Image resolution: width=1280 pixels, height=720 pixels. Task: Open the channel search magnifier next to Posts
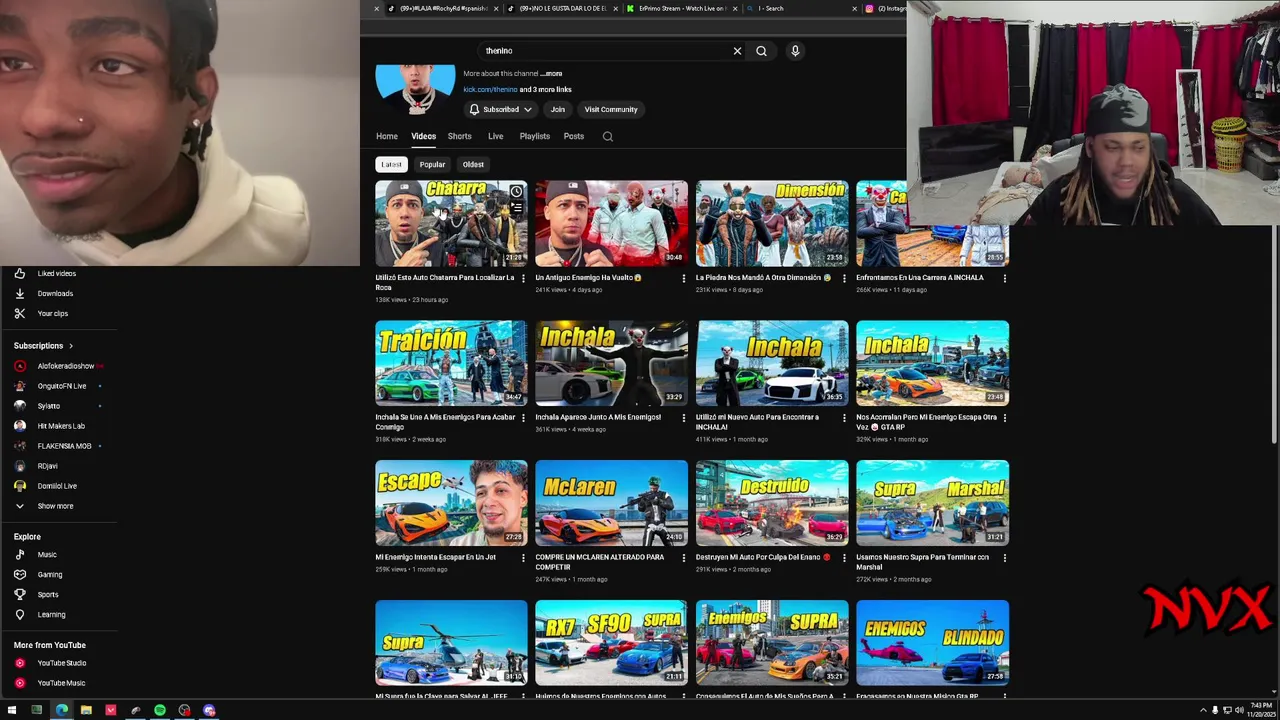pos(607,136)
